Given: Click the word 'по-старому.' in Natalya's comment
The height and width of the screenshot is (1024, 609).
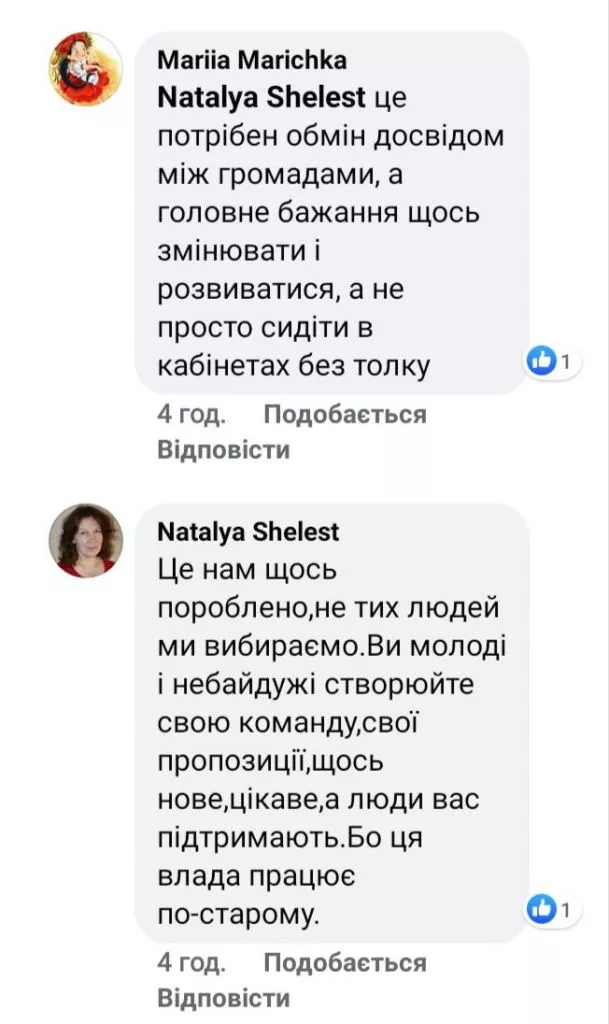Looking at the screenshot, I should [x=239, y=913].
